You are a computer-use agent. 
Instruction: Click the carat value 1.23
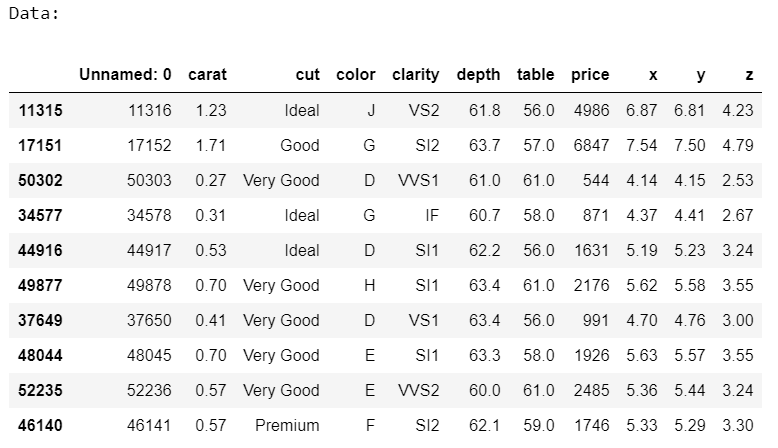coord(211,110)
